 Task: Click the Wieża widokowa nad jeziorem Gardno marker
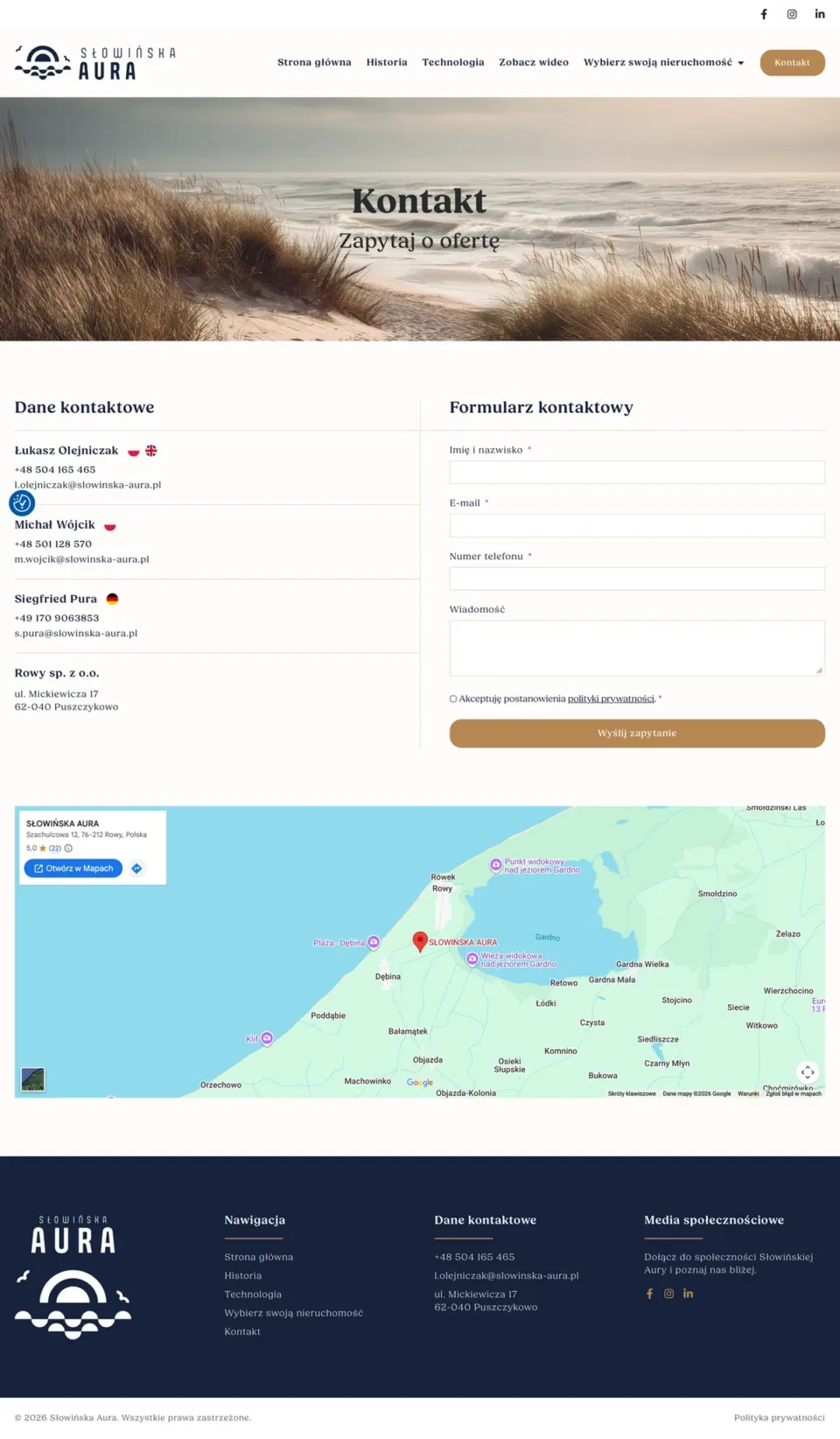pos(472,958)
